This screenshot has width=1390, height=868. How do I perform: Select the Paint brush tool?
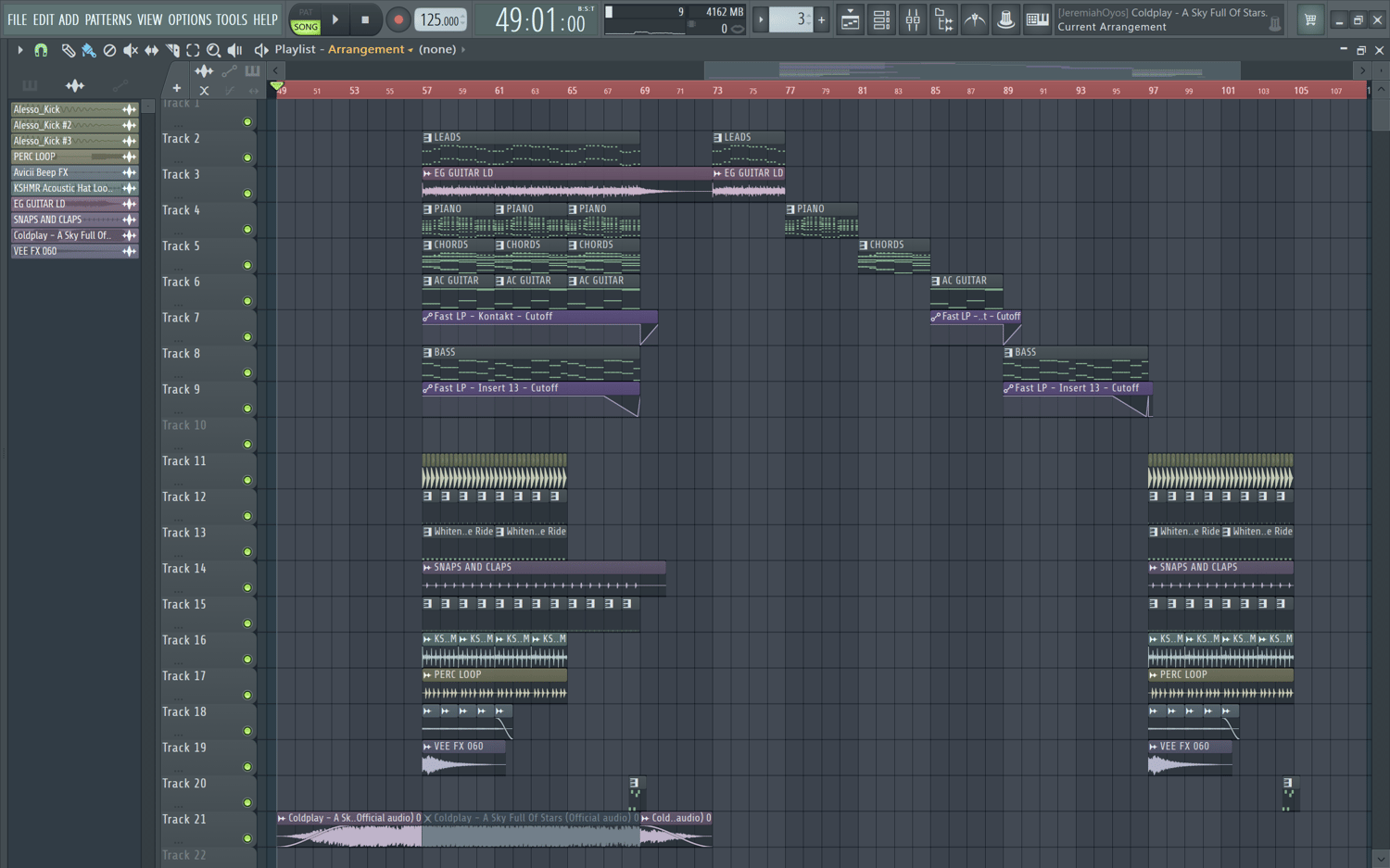click(89, 50)
